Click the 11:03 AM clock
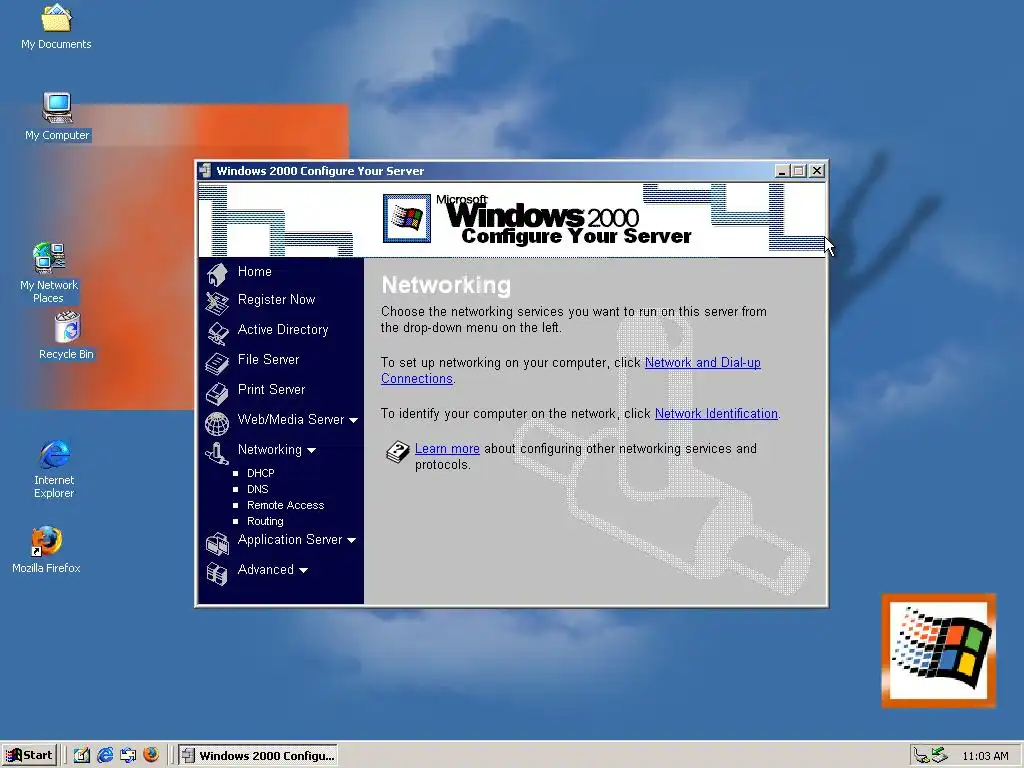The image size is (1024, 768). point(985,756)
